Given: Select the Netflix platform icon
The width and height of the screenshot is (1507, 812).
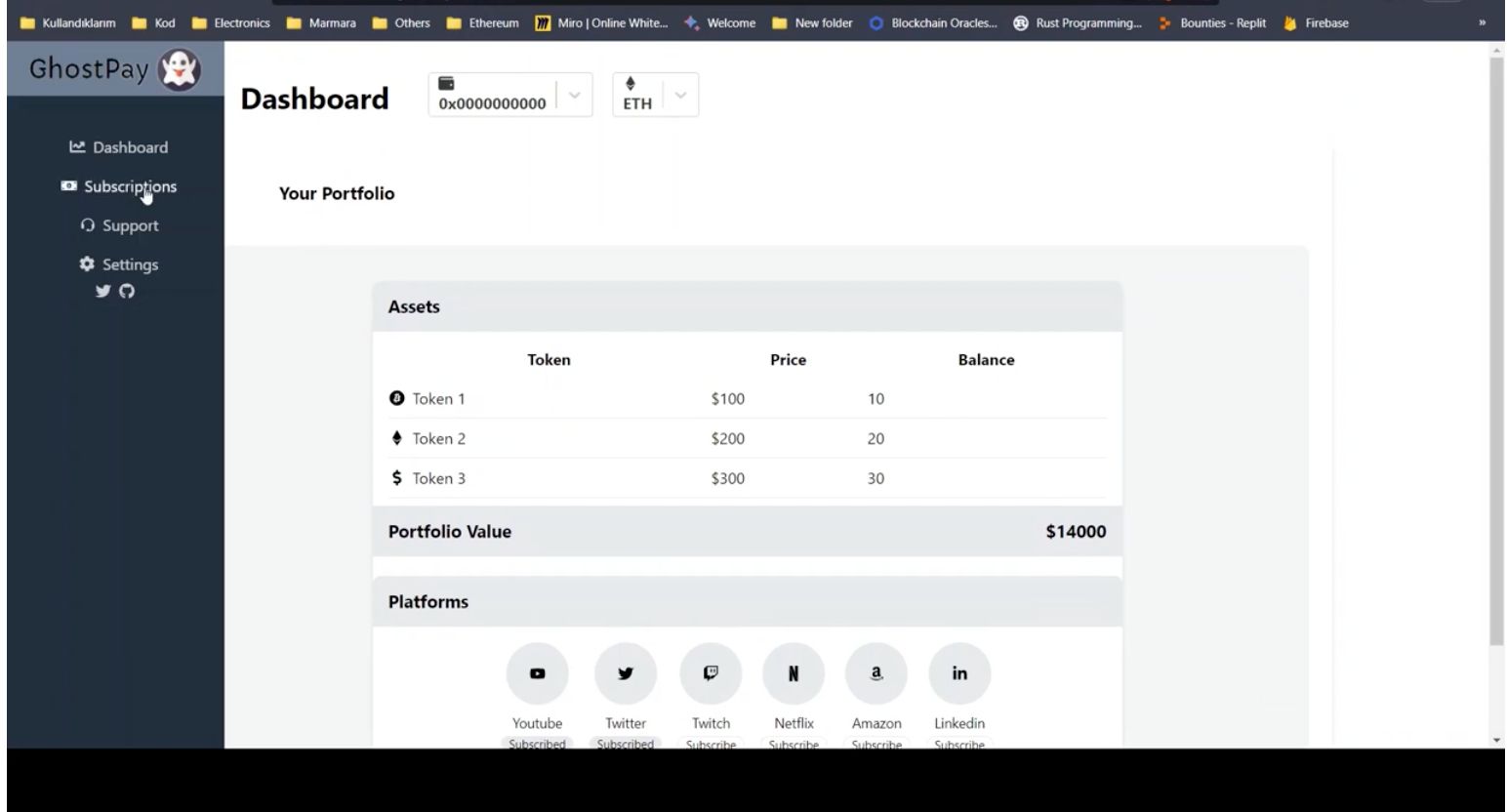Looking at the screenshot, I should coord(794,673).
